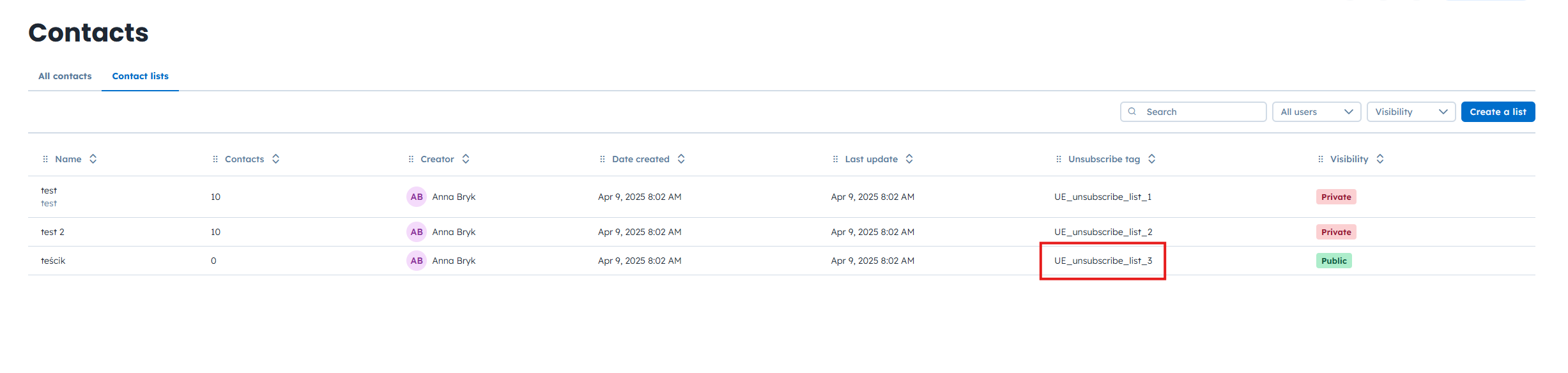Click the Unsubscribe tag drag handle

1059,159
